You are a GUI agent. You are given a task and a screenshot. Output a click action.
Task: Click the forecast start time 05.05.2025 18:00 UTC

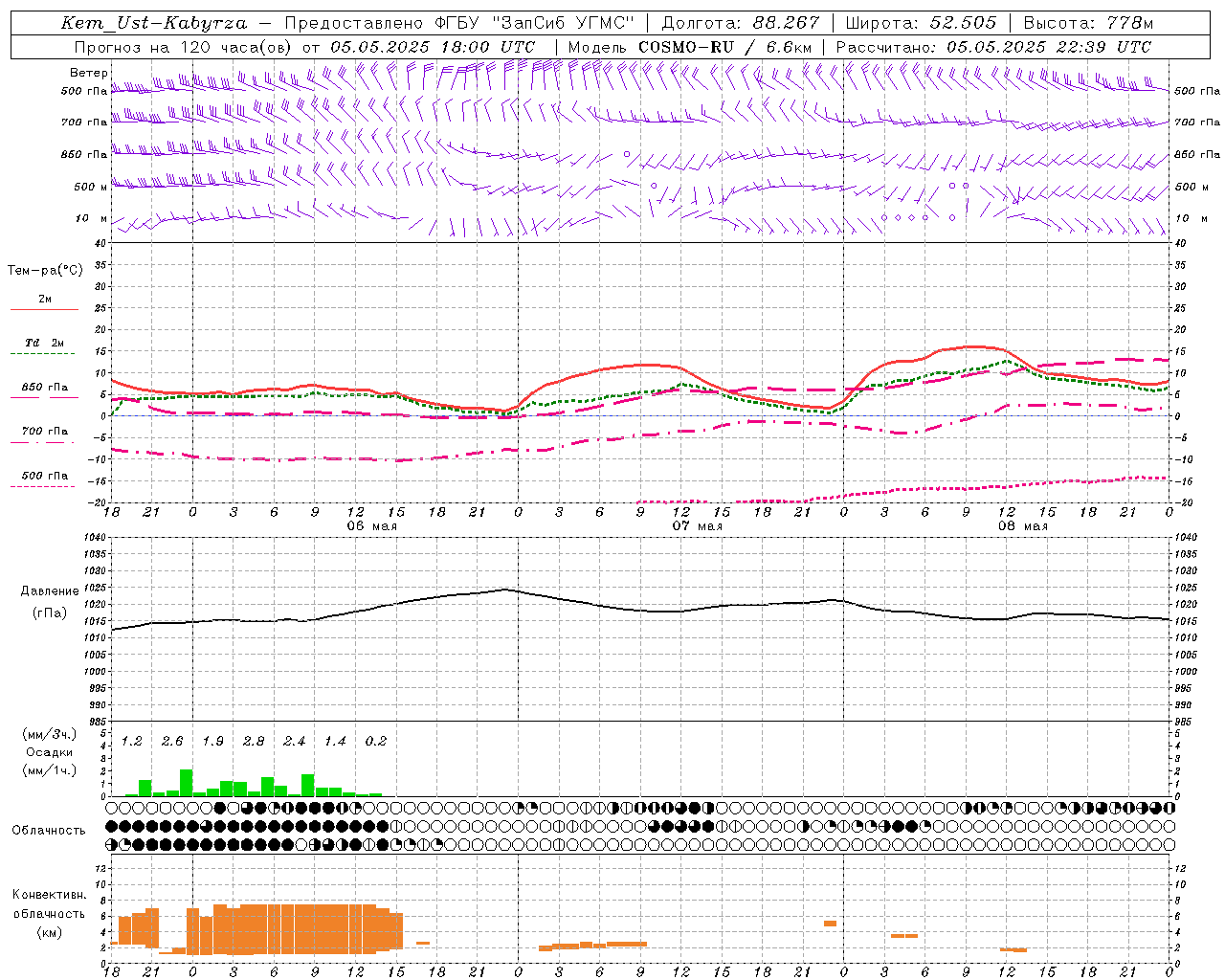[433, 47]
